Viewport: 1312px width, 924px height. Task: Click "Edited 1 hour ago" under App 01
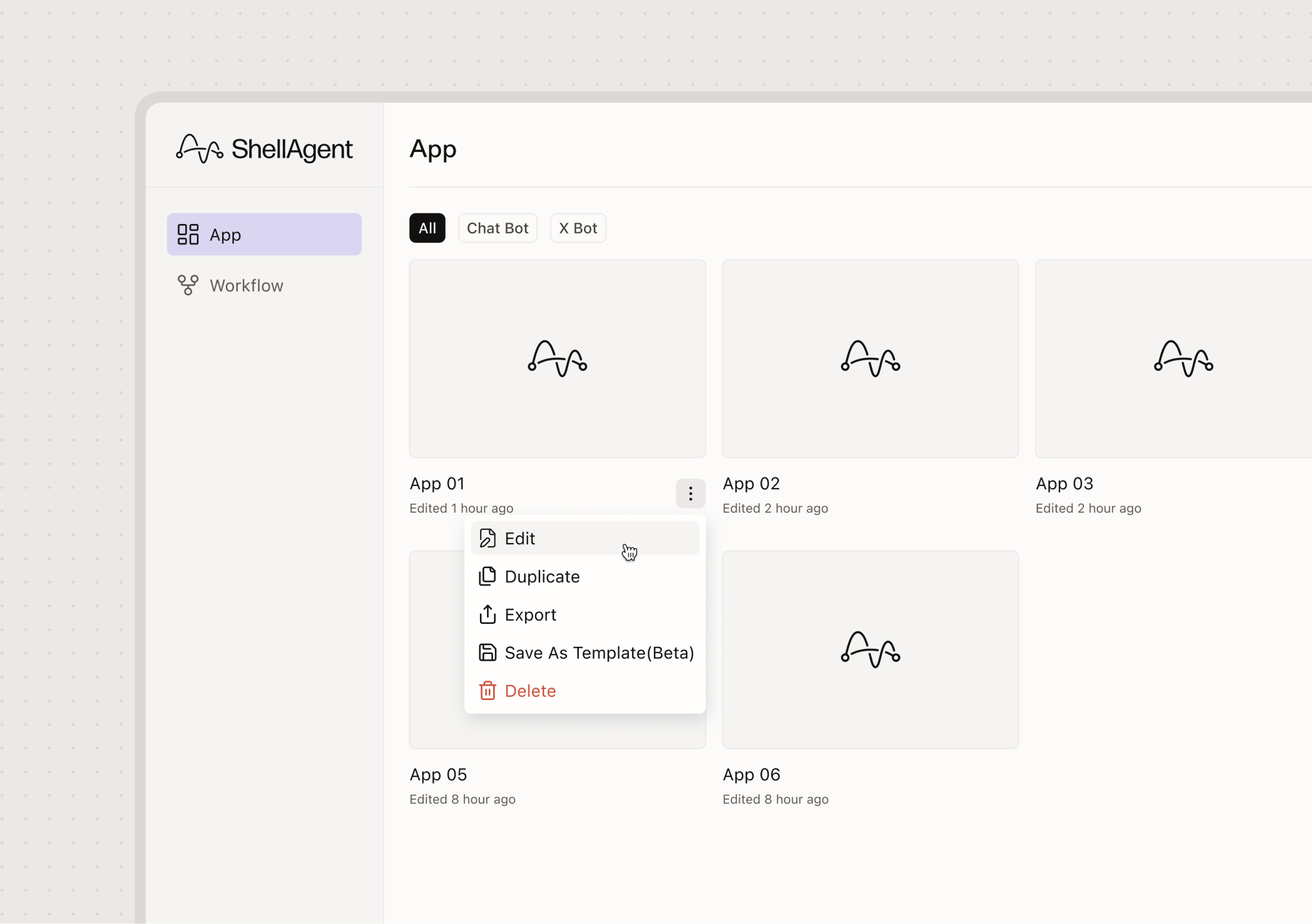click(x=461, y=508)
